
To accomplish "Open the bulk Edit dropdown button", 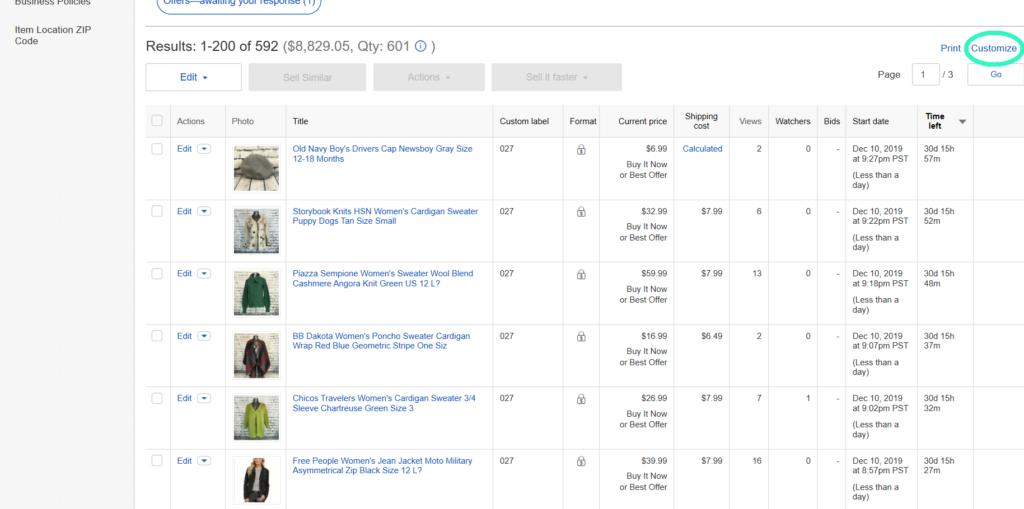I will point(193,77).
